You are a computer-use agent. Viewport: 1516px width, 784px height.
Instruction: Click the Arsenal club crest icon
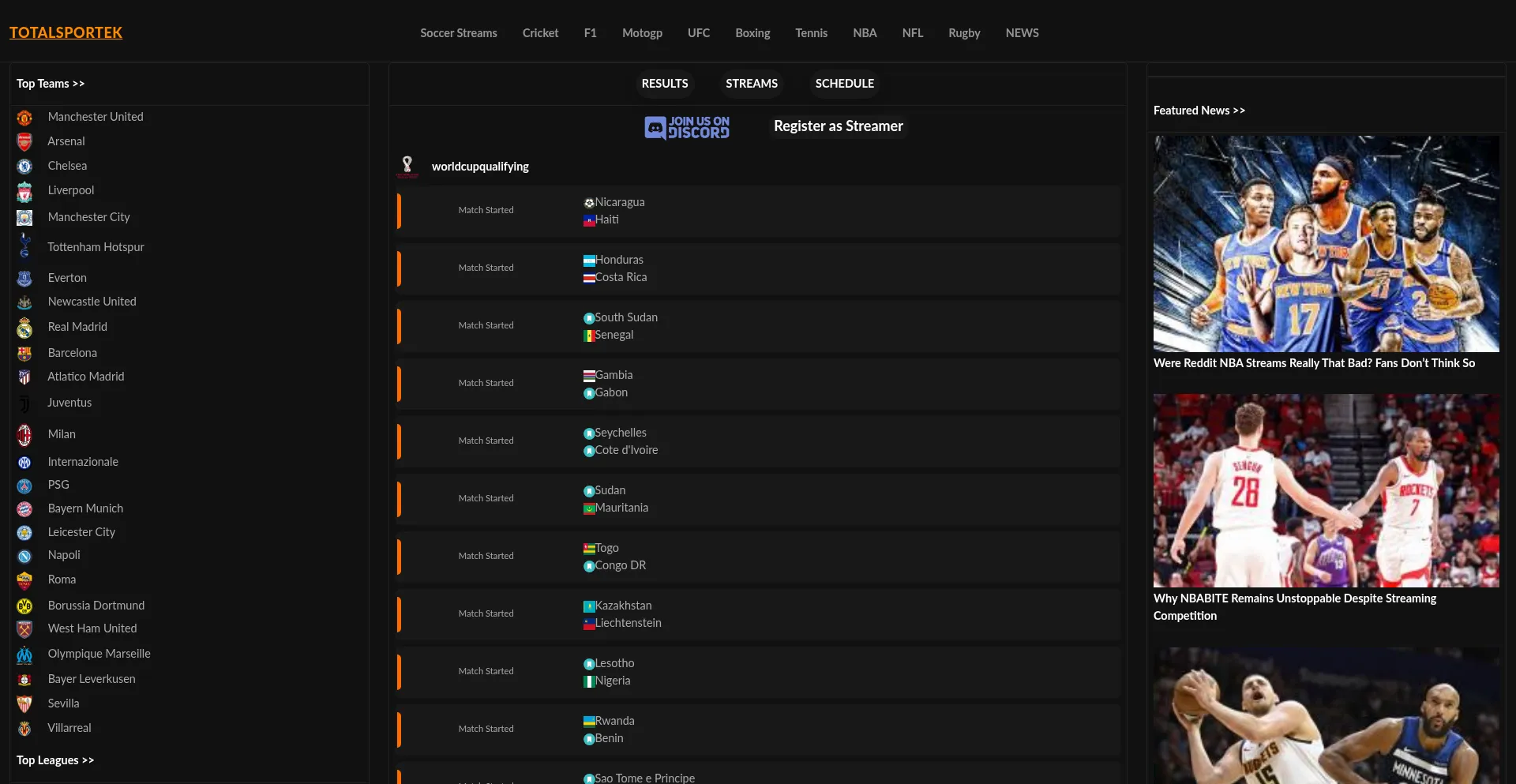click(24, 142)
